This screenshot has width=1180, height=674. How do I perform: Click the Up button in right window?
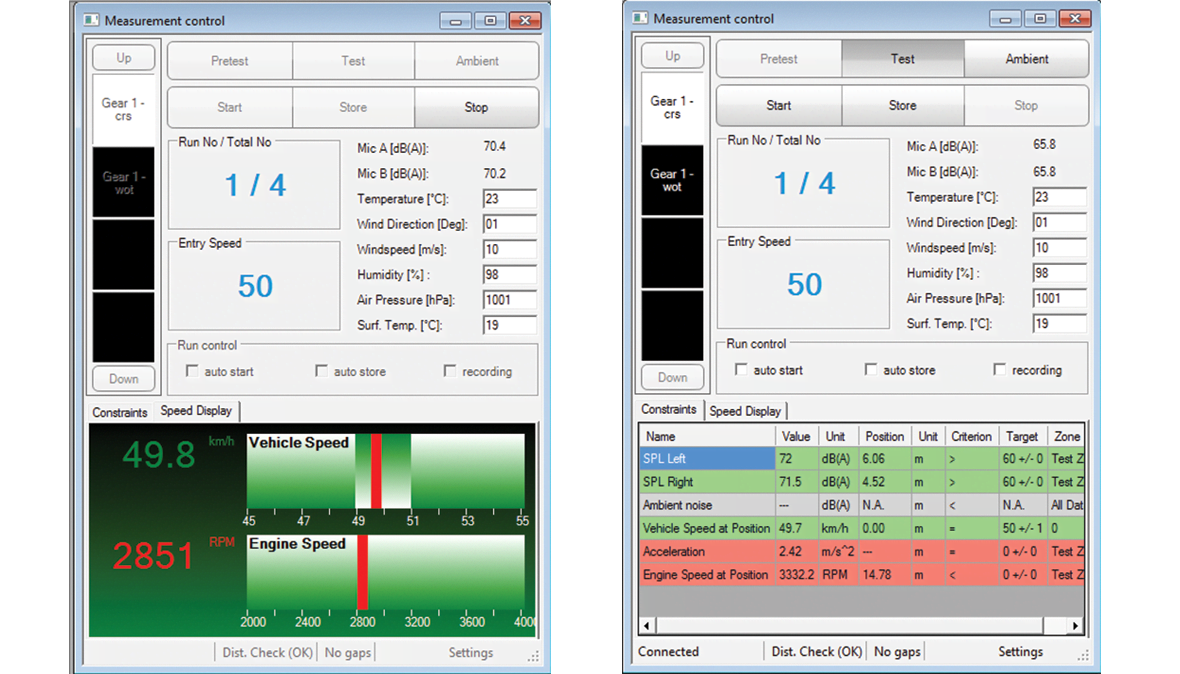pos(673,56)
